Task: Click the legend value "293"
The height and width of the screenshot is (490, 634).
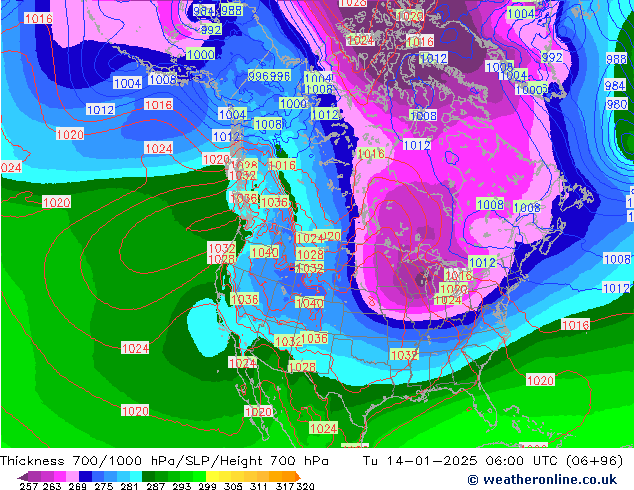Action: tap(181, 486)
